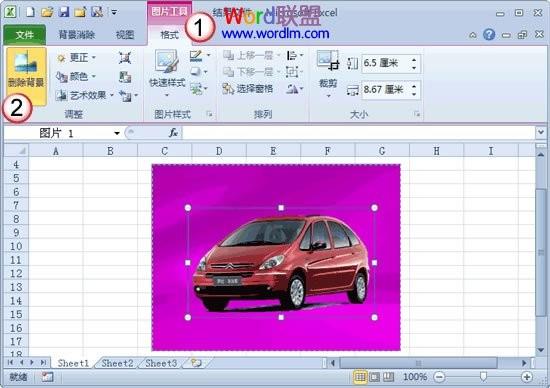Go to the last sheet navigation arrow
The height and width of the screenshot is (388, 550).
coord(43,362)
